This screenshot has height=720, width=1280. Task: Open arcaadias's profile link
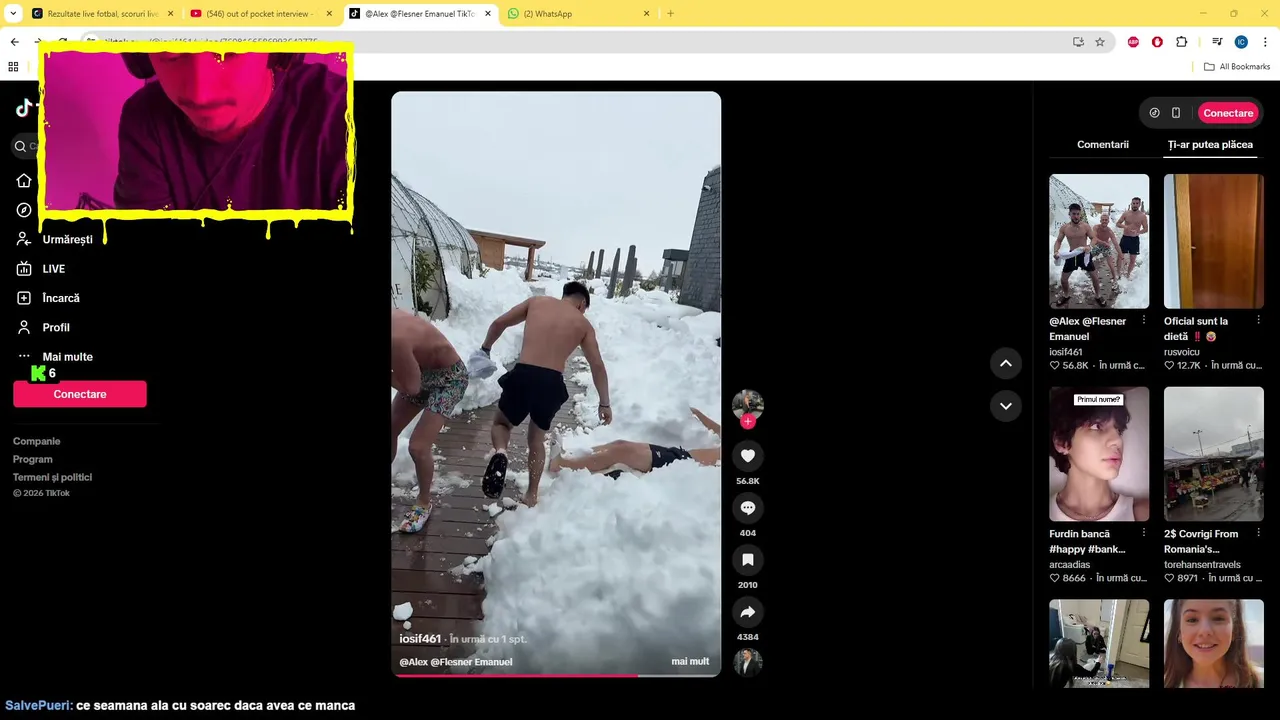pos(1069,565)
